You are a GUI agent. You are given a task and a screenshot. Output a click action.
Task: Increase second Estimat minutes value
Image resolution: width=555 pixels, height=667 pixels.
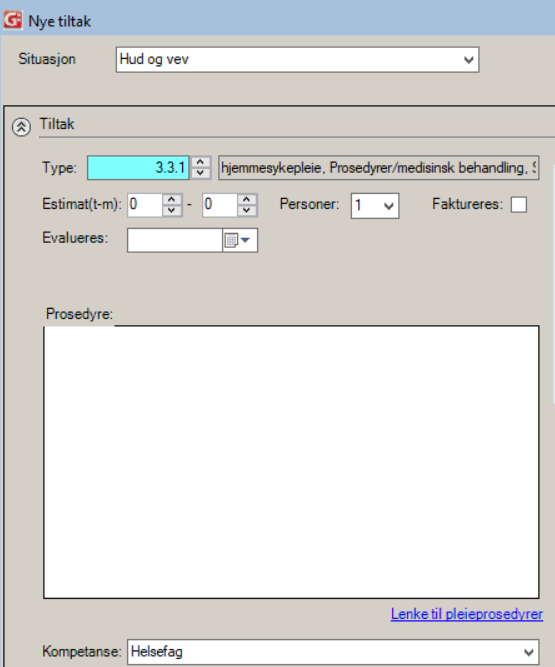(x=247, y=200)
